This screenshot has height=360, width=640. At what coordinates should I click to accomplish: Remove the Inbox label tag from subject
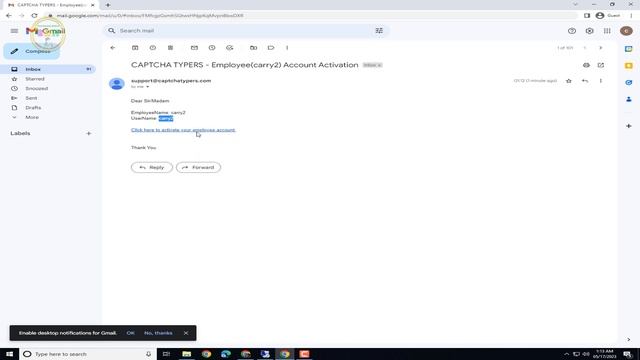pyautogui.click(x=380, y=65)
